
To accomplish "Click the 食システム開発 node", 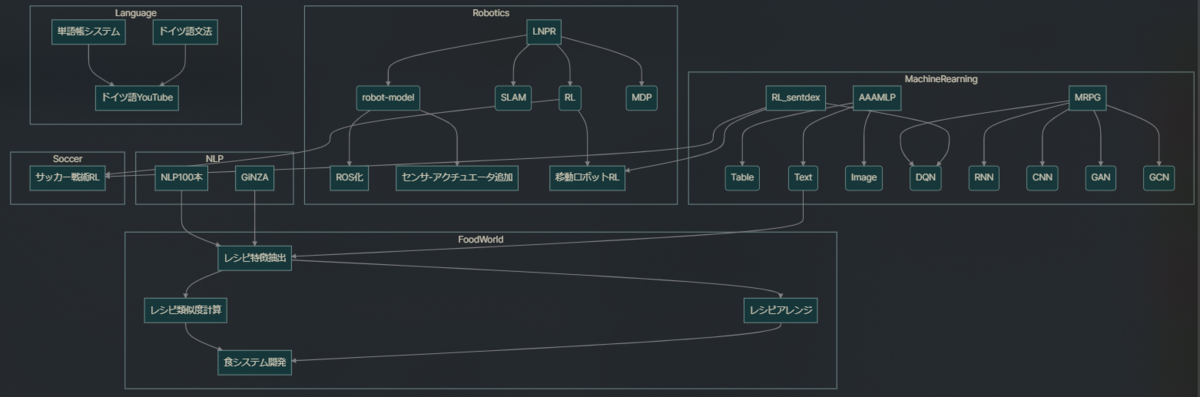I will (x=254, y=362).
